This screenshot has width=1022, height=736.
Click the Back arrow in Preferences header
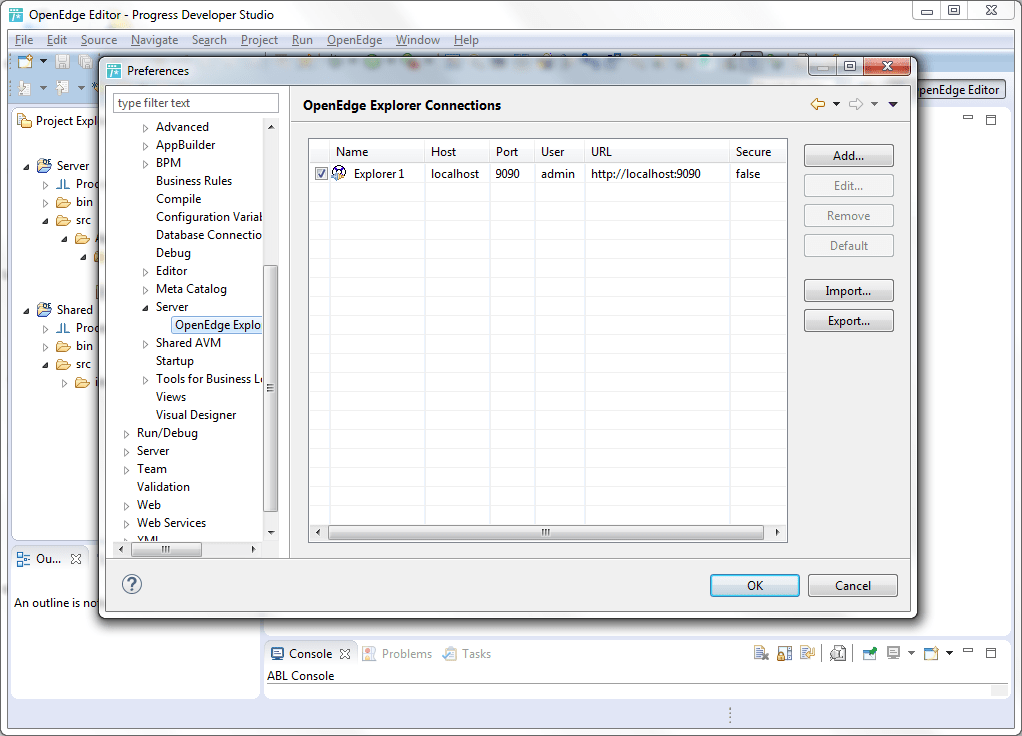[817, 104]
